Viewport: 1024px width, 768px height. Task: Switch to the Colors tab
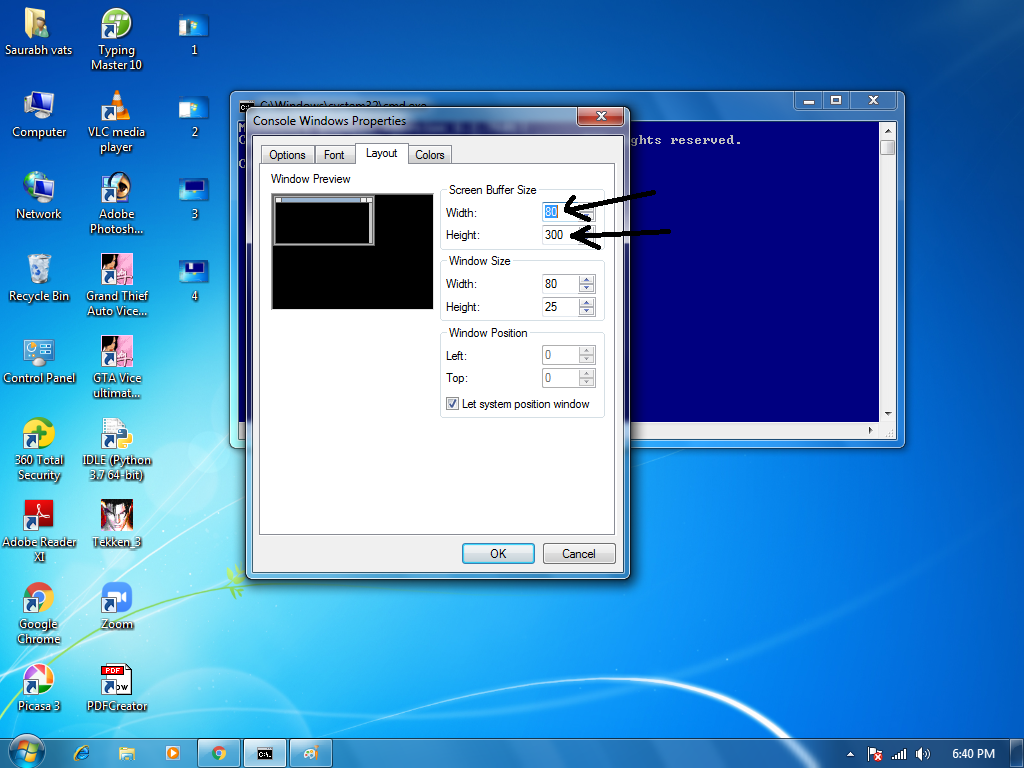[x=430, y=155]
